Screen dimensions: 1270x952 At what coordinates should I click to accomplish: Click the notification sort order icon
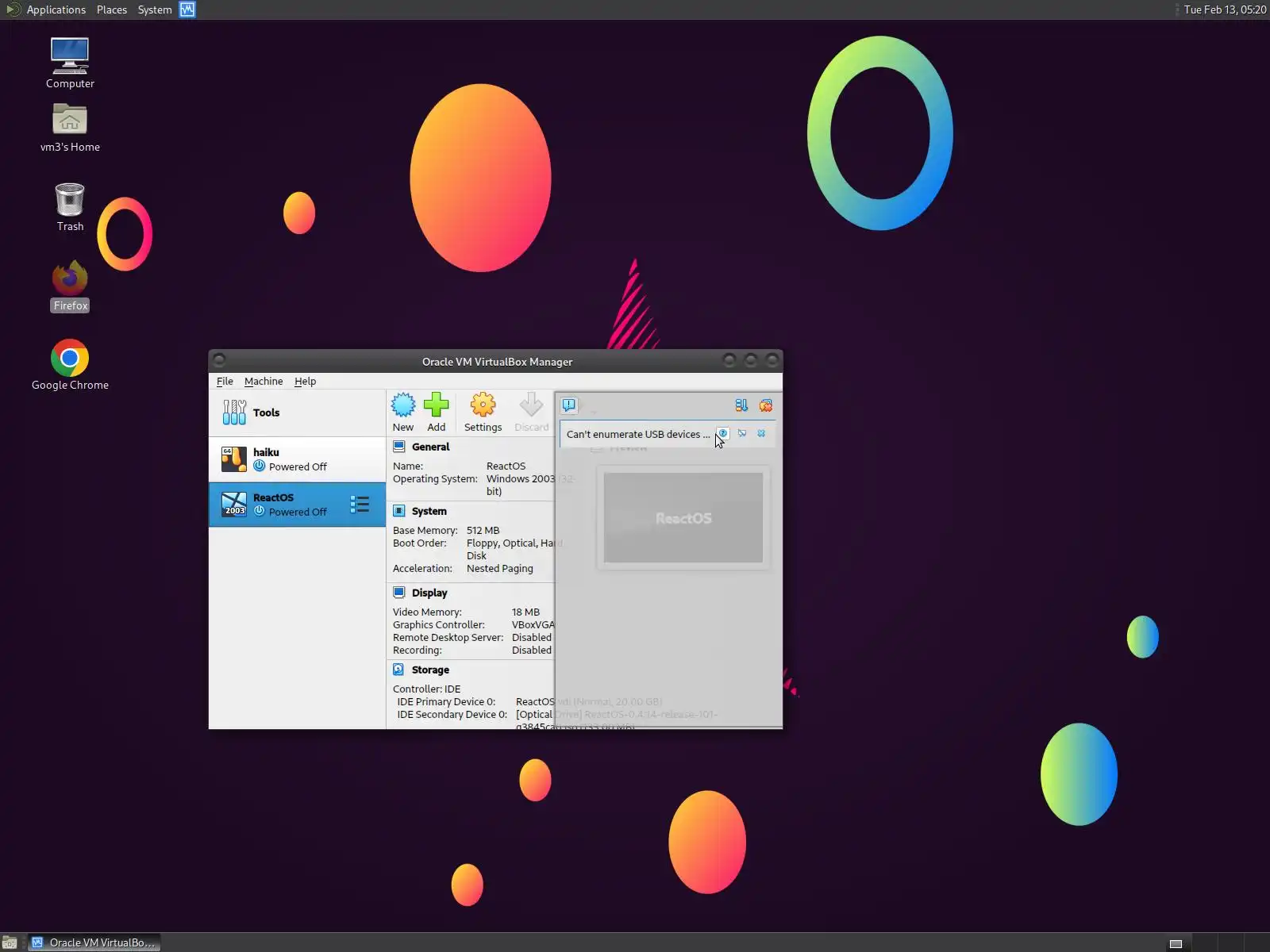pos(741,405)
